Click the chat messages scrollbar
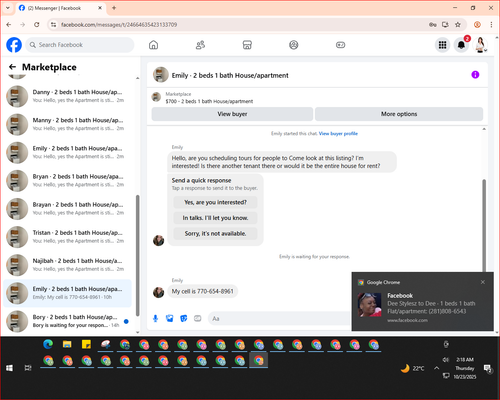This screenshot has height=400, width=500. coord(484,225)
